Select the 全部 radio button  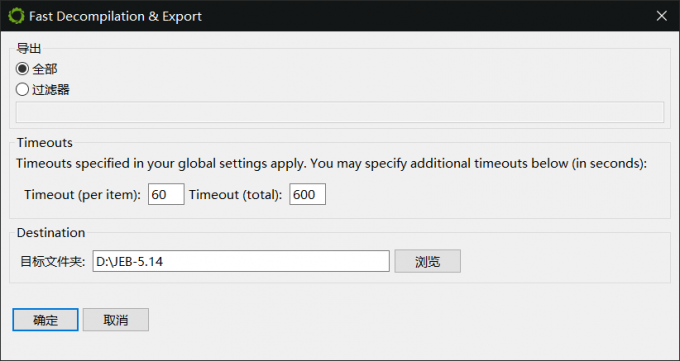[x=22, y=69]
